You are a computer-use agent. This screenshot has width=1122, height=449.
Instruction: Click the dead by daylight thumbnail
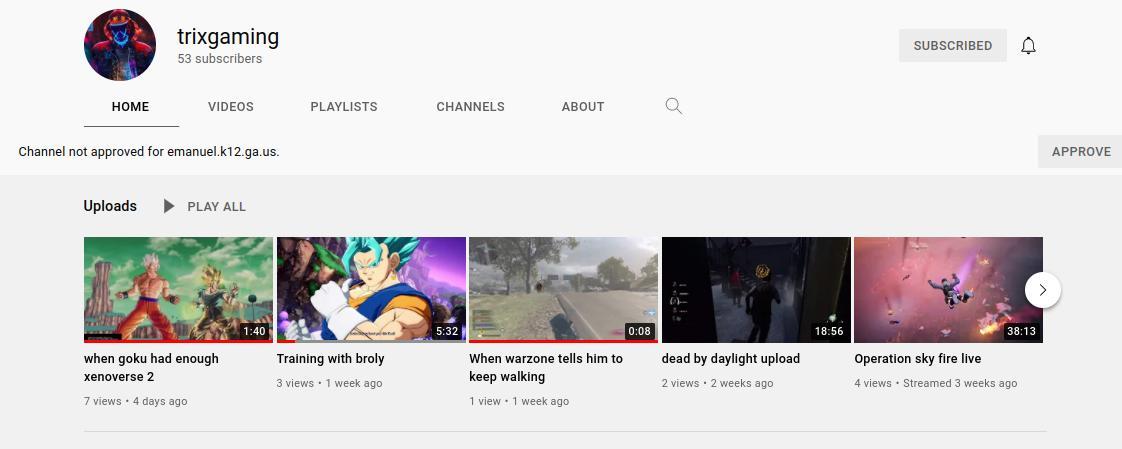coord(756,290)
